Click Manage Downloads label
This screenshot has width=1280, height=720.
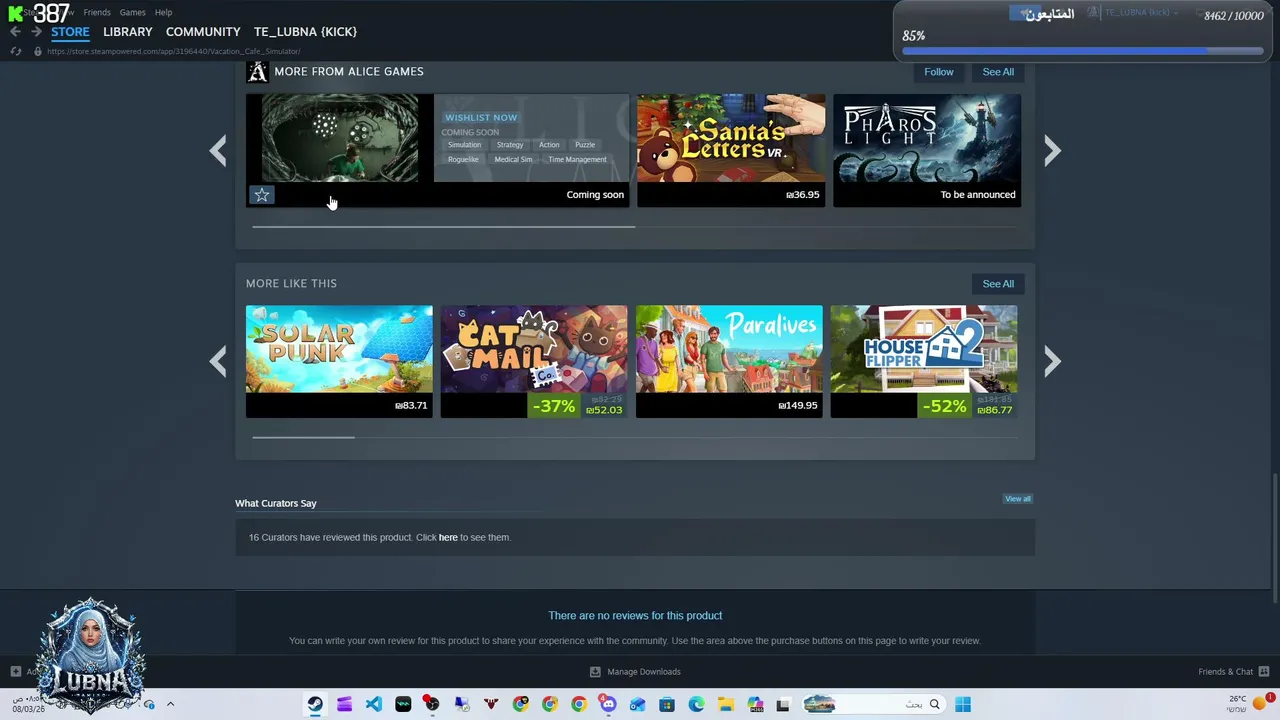(x=644, y=672)
